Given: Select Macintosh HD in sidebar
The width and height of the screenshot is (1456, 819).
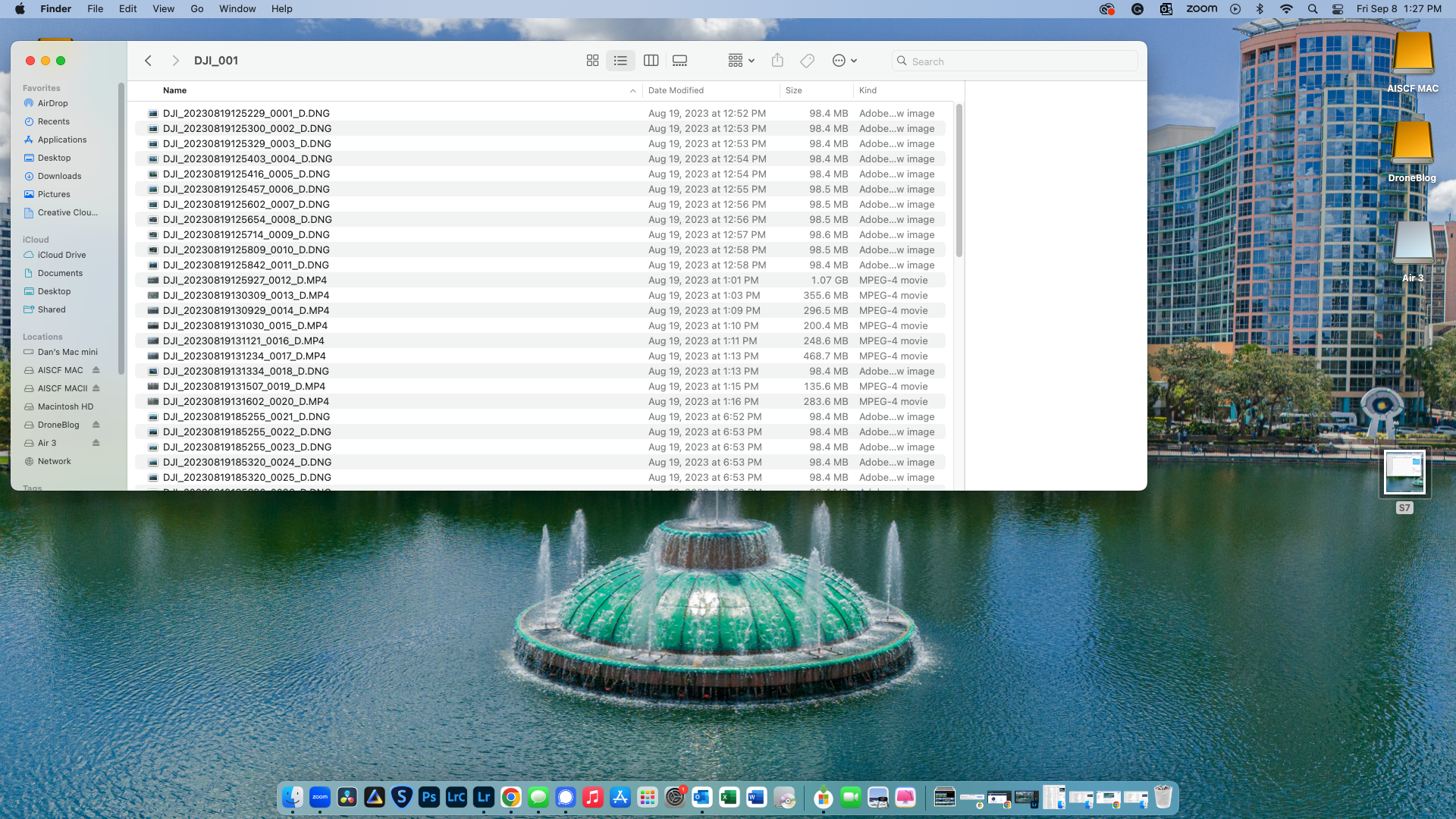Looking at the screenshot, I should coord(65,406).
